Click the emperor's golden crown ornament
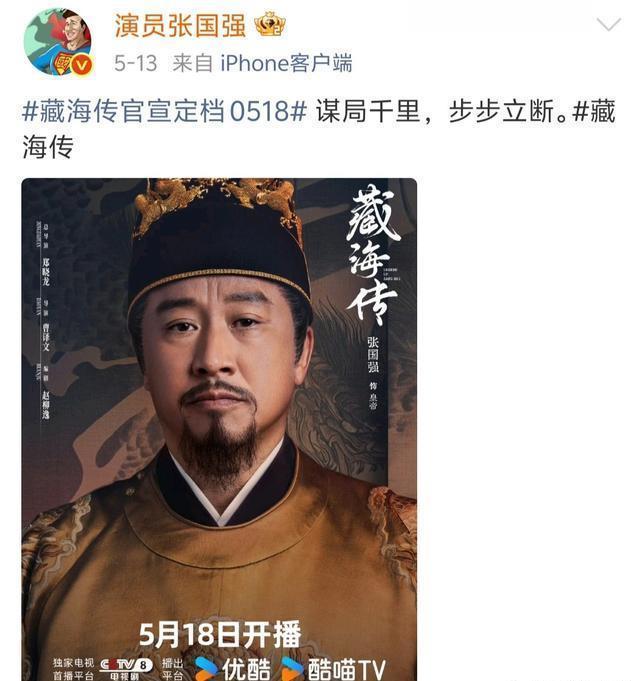Viewport: 640px width, 681px height. click(x=218, y=202)
